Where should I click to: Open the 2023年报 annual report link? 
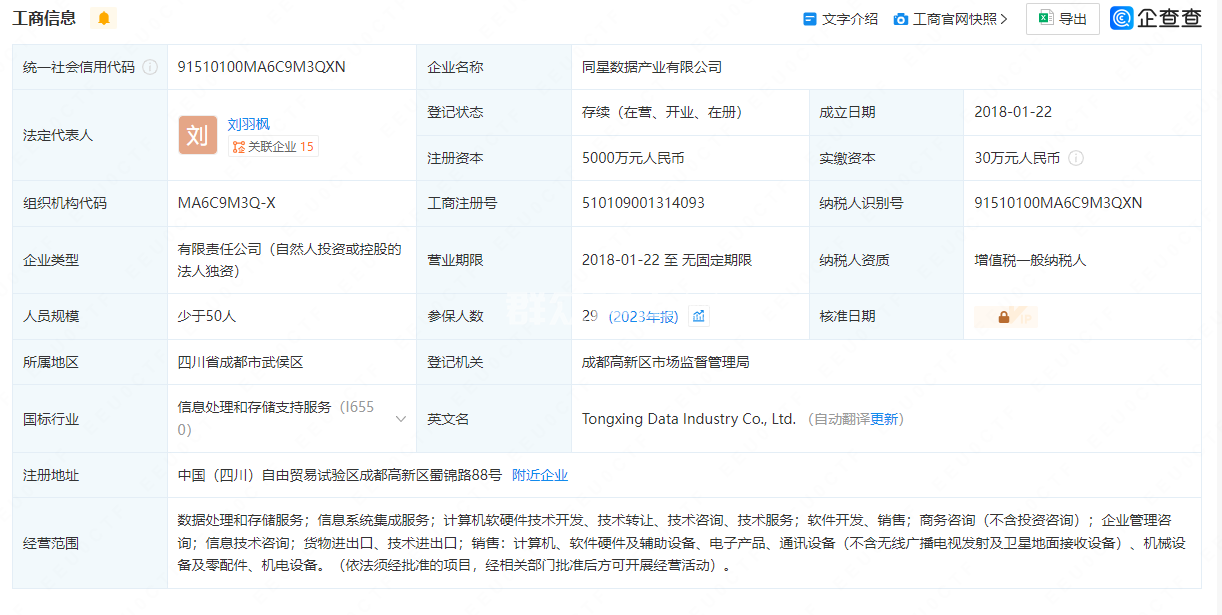[643, 316]
